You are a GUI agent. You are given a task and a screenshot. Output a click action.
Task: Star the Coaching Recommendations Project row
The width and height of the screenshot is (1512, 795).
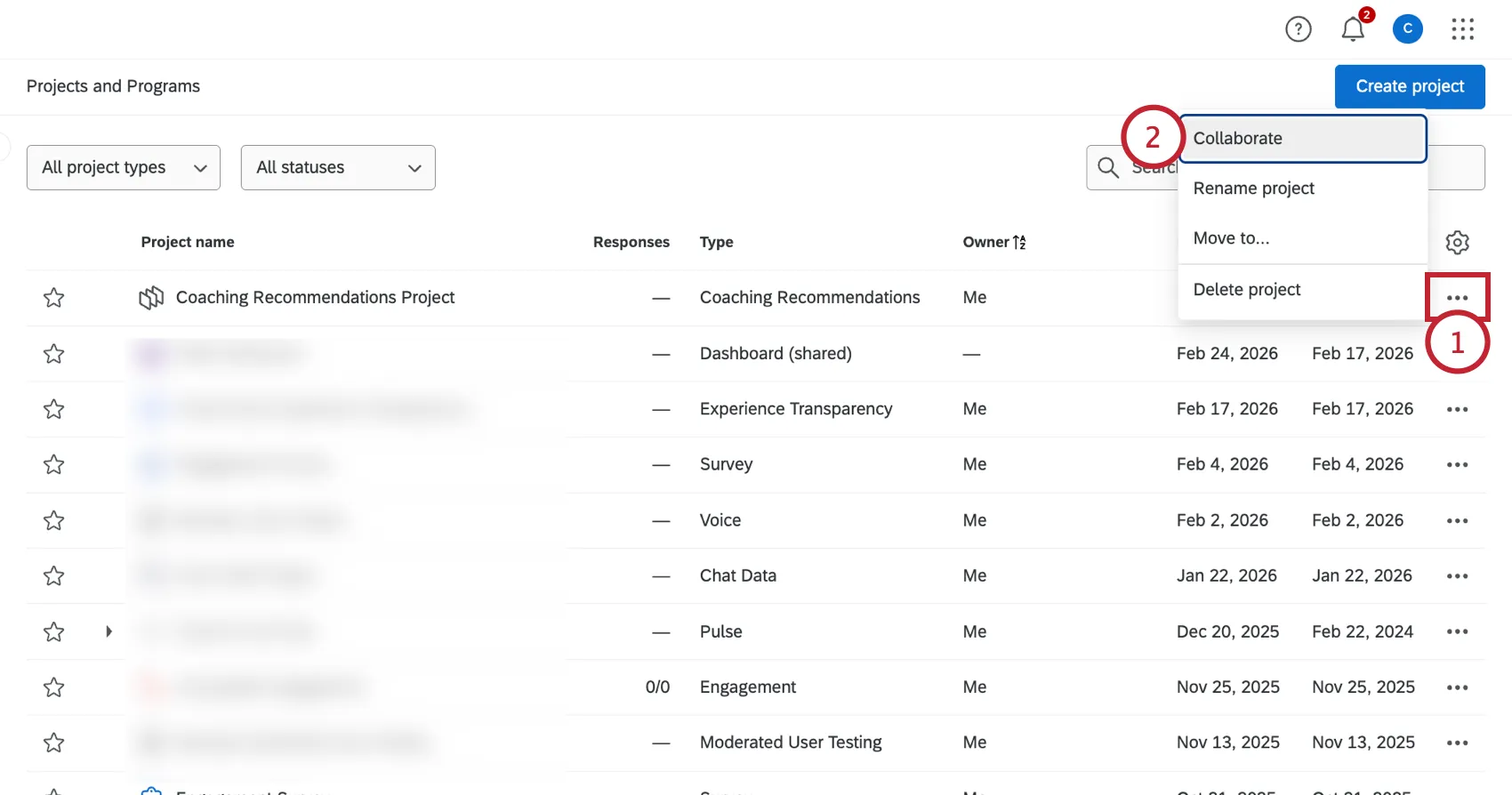[54, 298]
